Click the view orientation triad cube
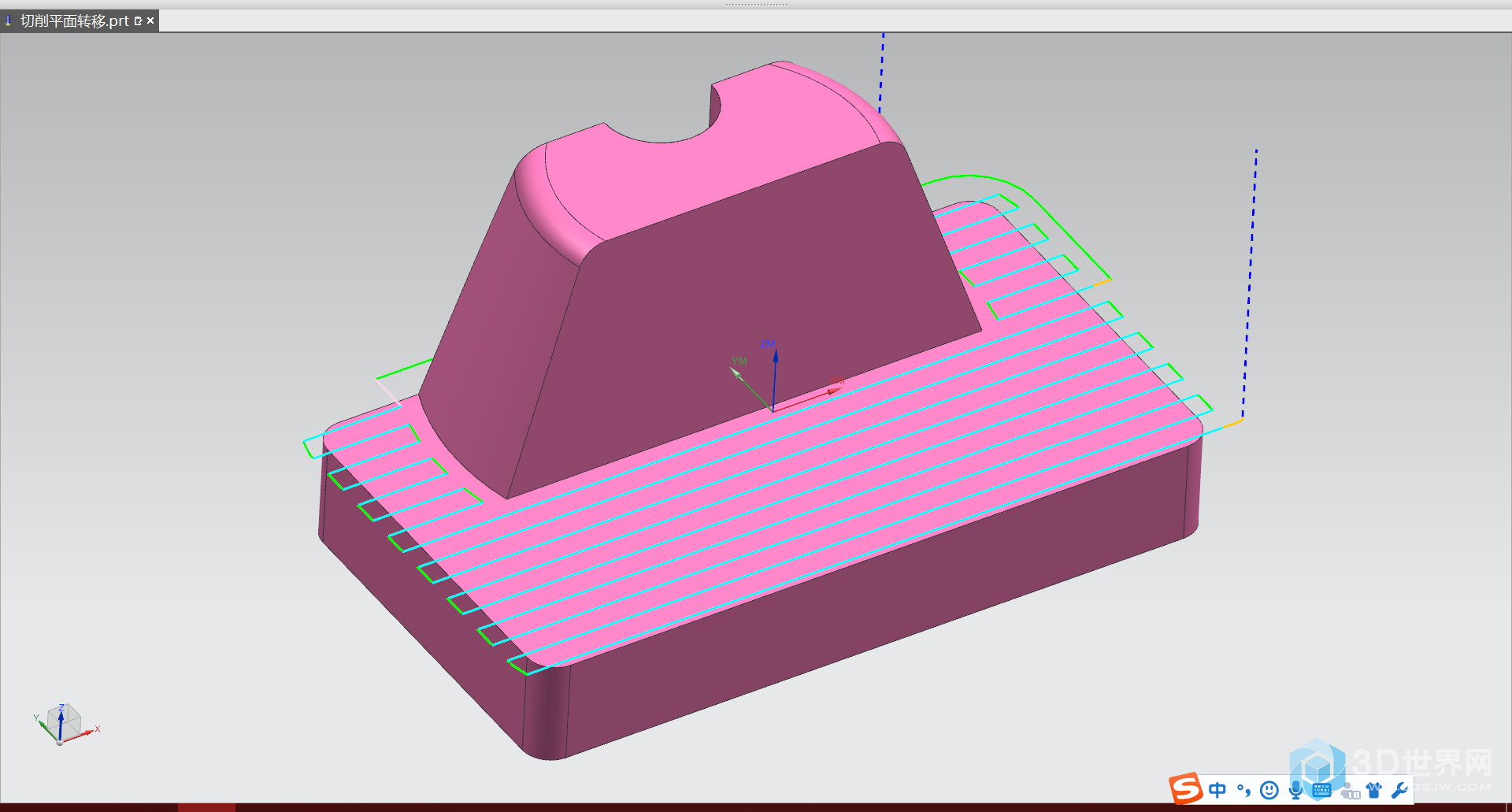 [63, 723]
